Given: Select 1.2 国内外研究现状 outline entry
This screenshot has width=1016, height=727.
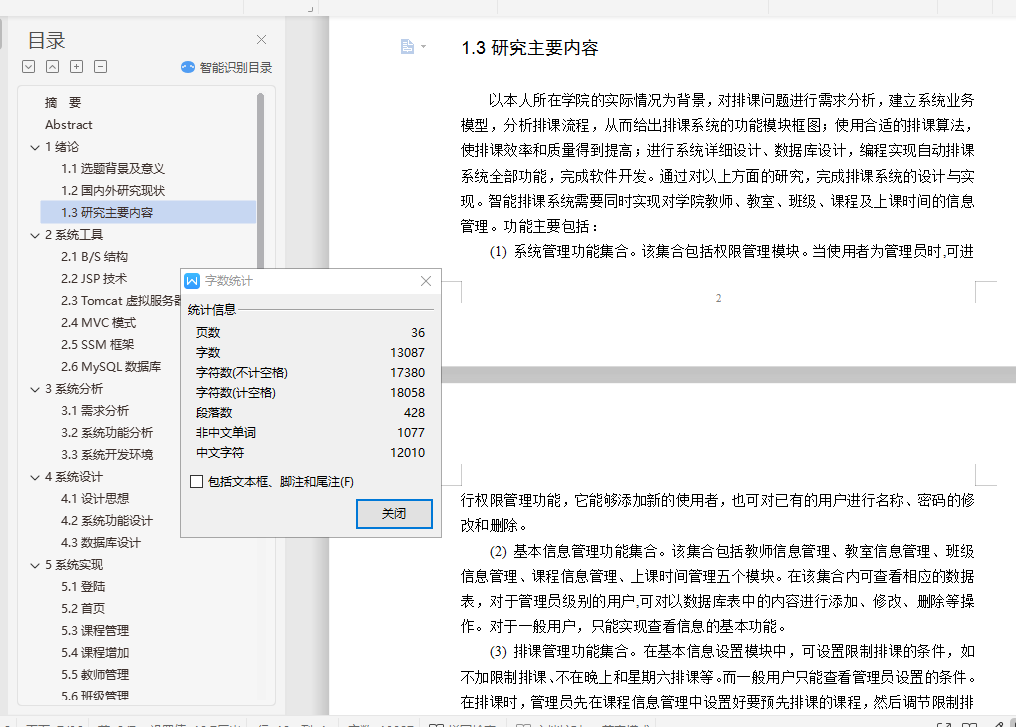Looking at the screenshot, I should [113, 190].
